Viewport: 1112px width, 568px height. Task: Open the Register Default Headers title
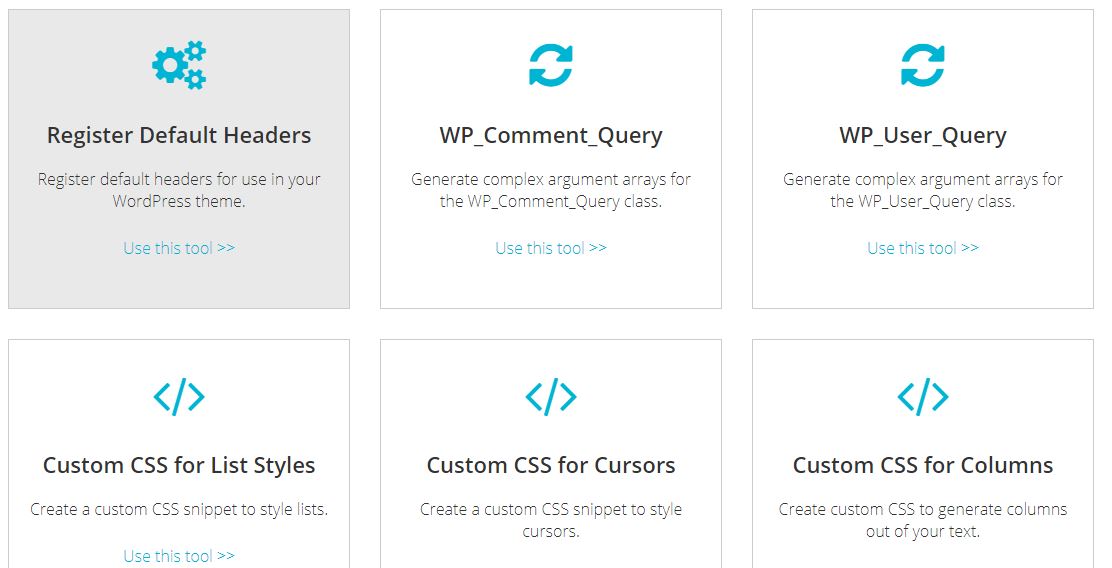pyautogui.click(x=179, y=135)
